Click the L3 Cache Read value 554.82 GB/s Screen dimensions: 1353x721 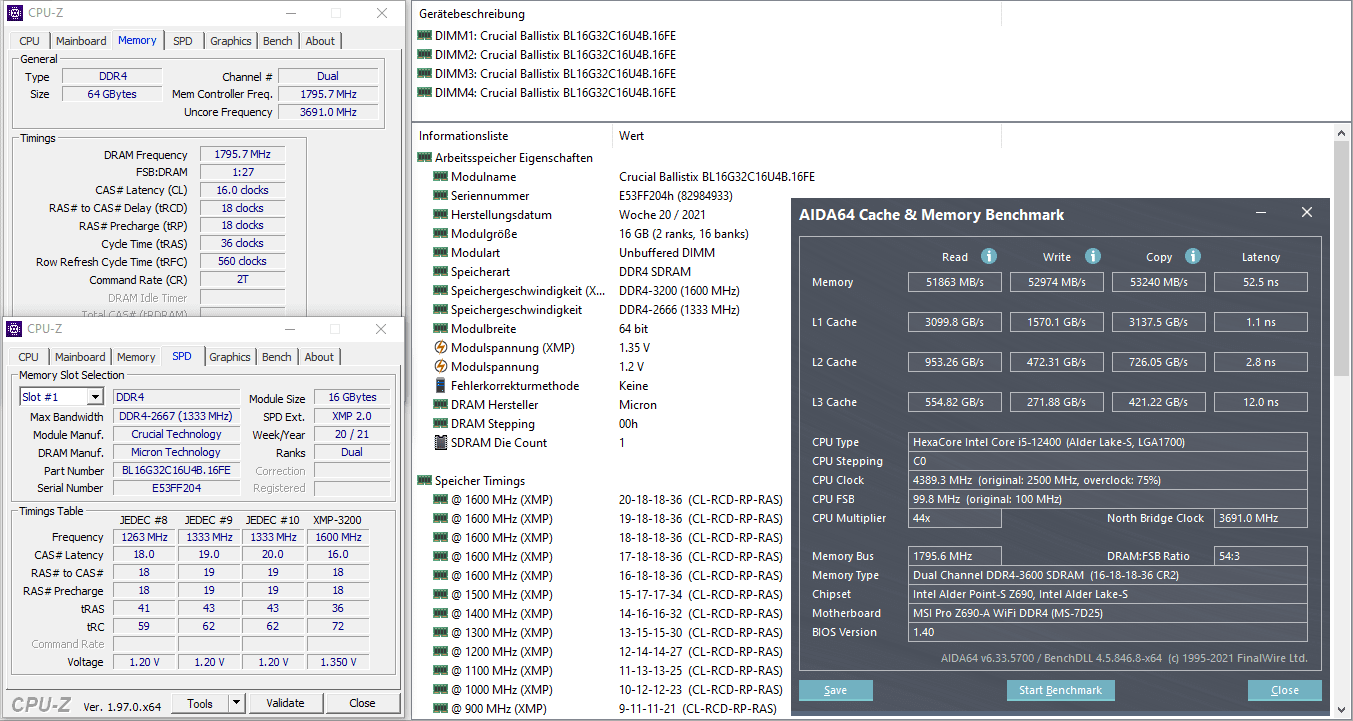click(955, 402)
